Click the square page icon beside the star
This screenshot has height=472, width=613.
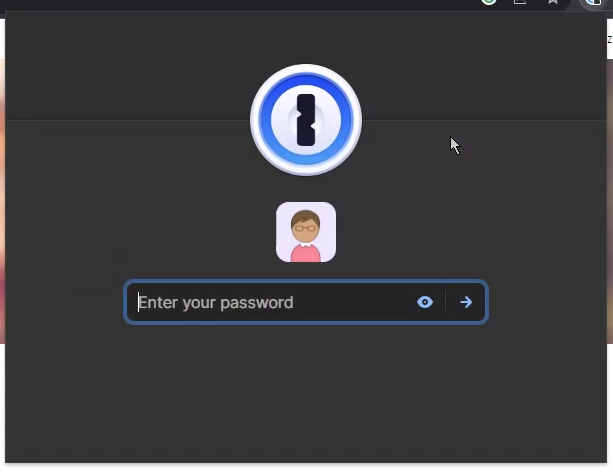pos(520,2)
